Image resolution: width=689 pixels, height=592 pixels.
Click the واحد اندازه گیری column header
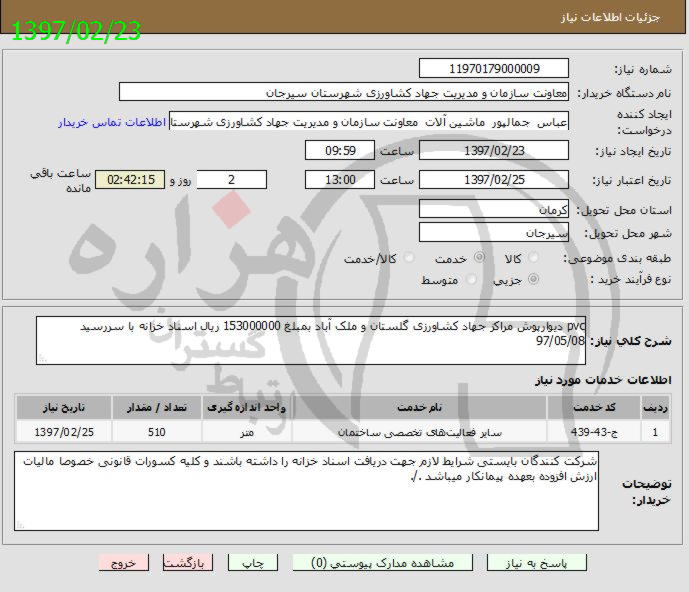(247, 407)
